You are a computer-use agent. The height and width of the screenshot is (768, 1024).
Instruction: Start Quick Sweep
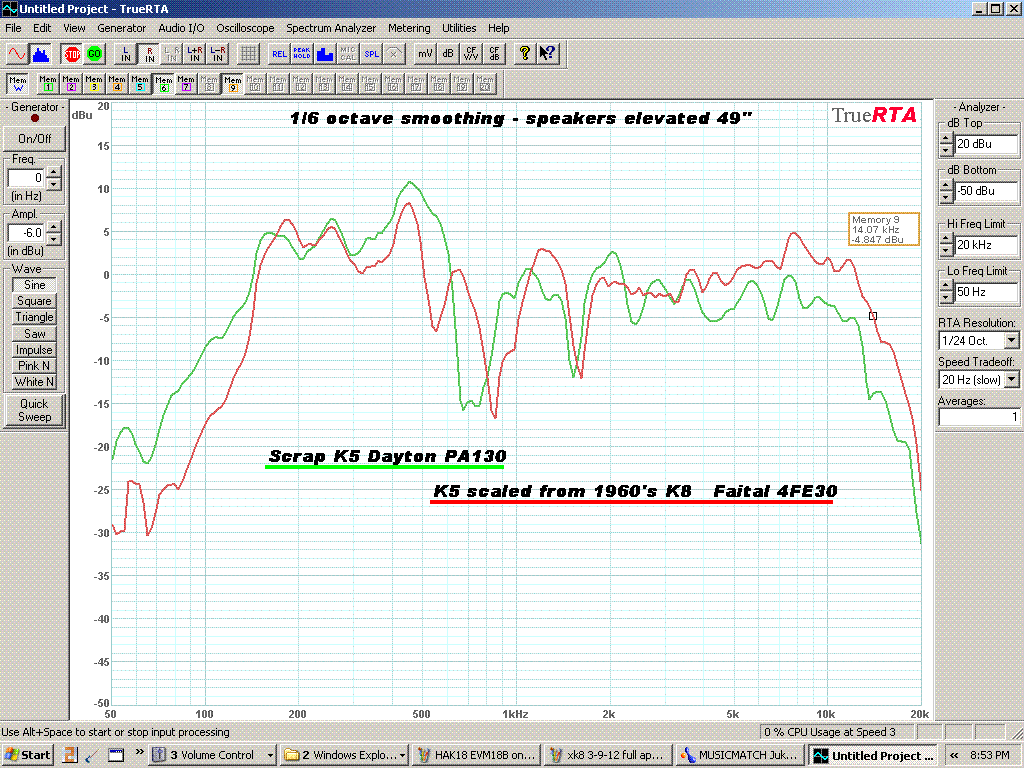coord(34,411)
